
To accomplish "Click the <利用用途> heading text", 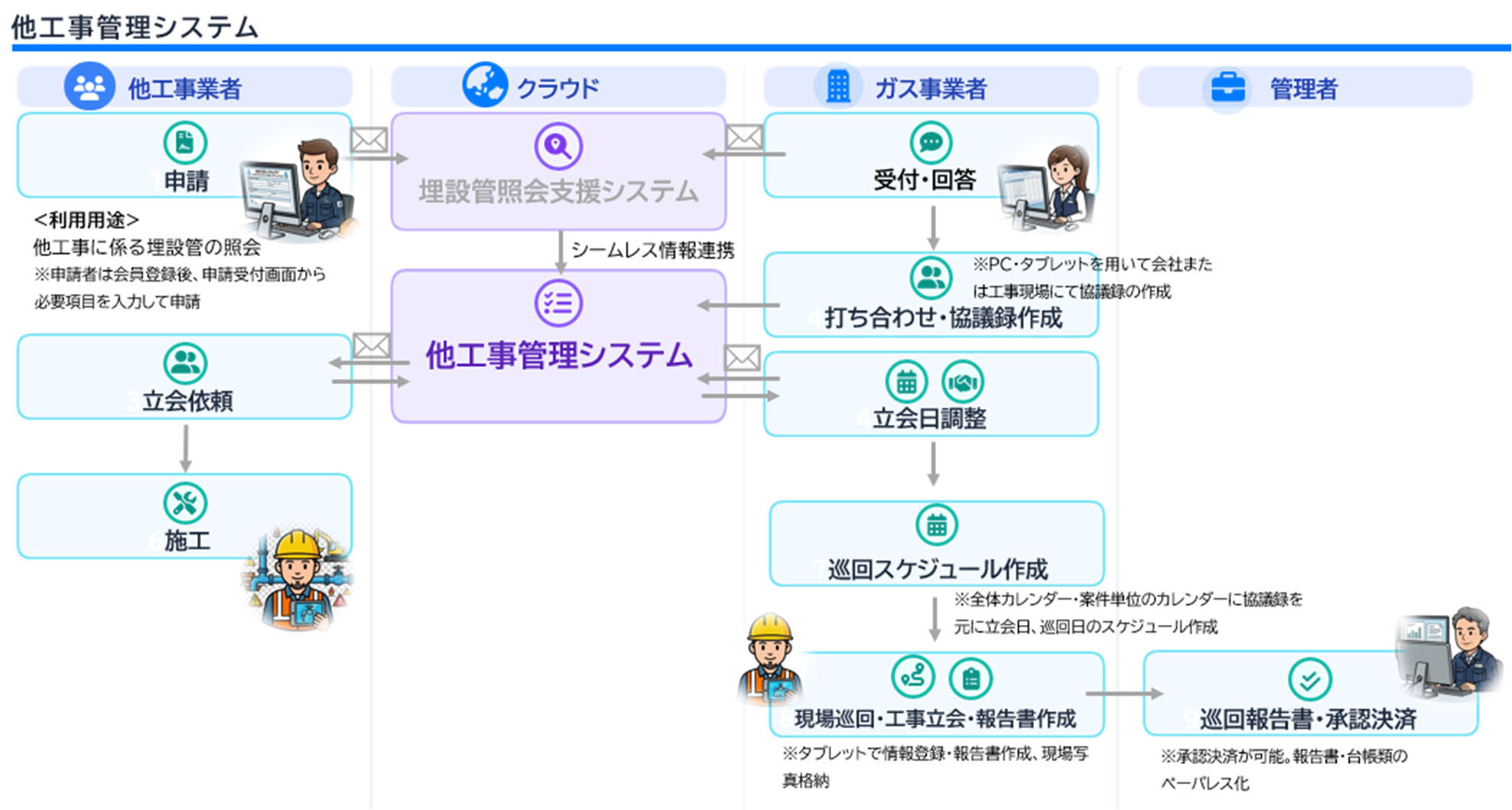I will [x=86, y=220].
